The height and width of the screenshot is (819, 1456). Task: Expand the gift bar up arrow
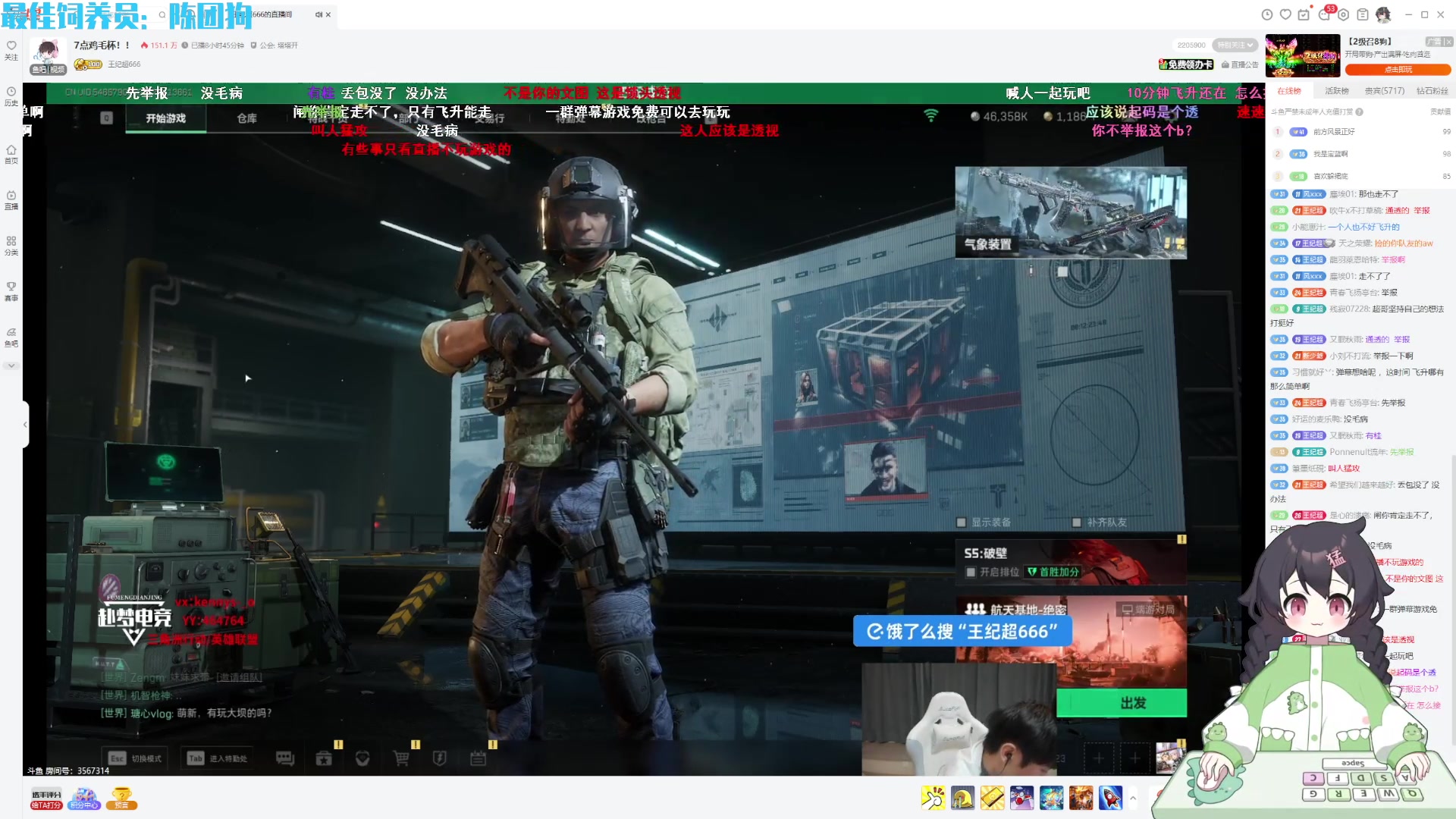(x=1133, y=798)
